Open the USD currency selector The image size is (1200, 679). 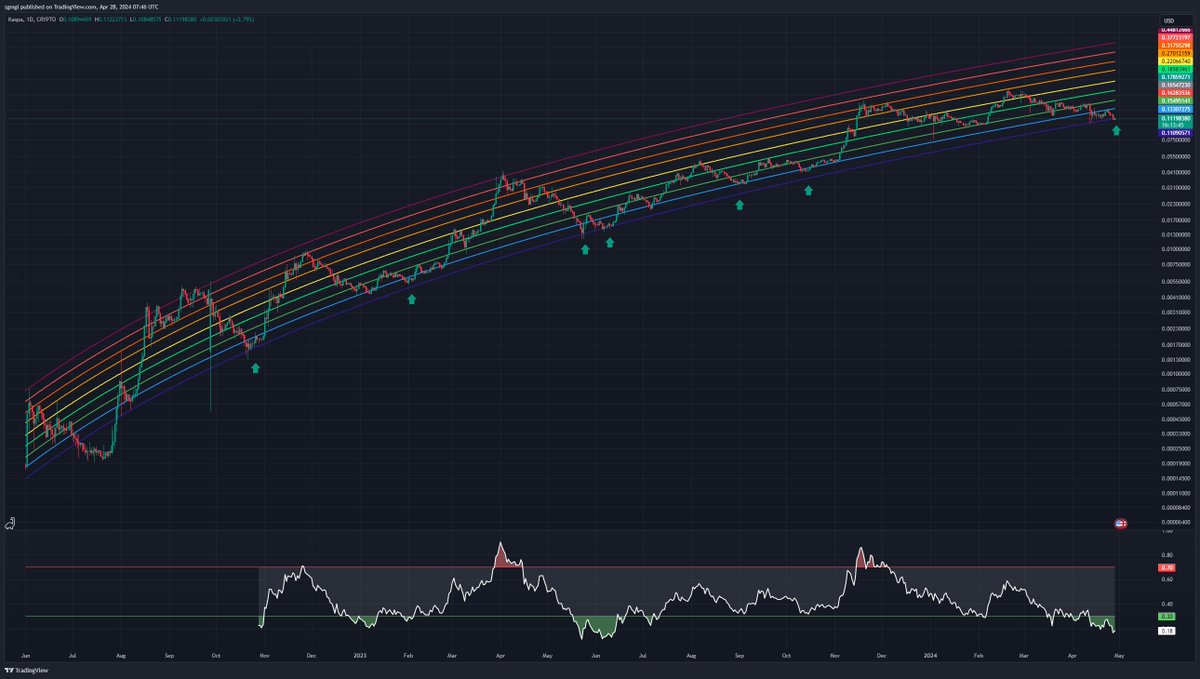point(1176,20)
